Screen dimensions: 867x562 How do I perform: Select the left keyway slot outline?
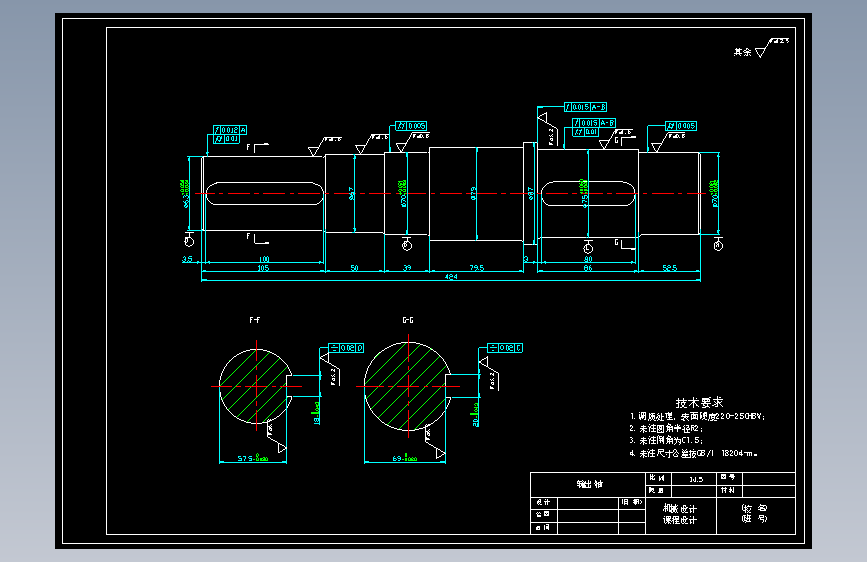(264, 194)
